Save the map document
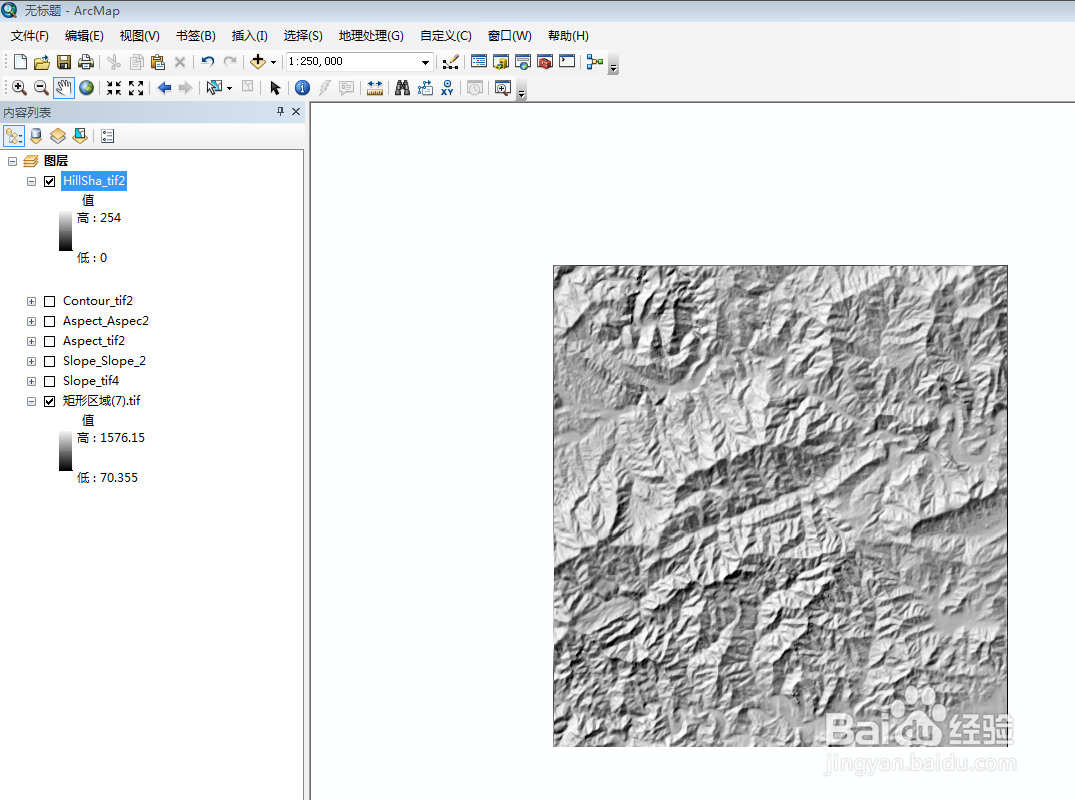1075x800 pixels. [x=64, y=62]
